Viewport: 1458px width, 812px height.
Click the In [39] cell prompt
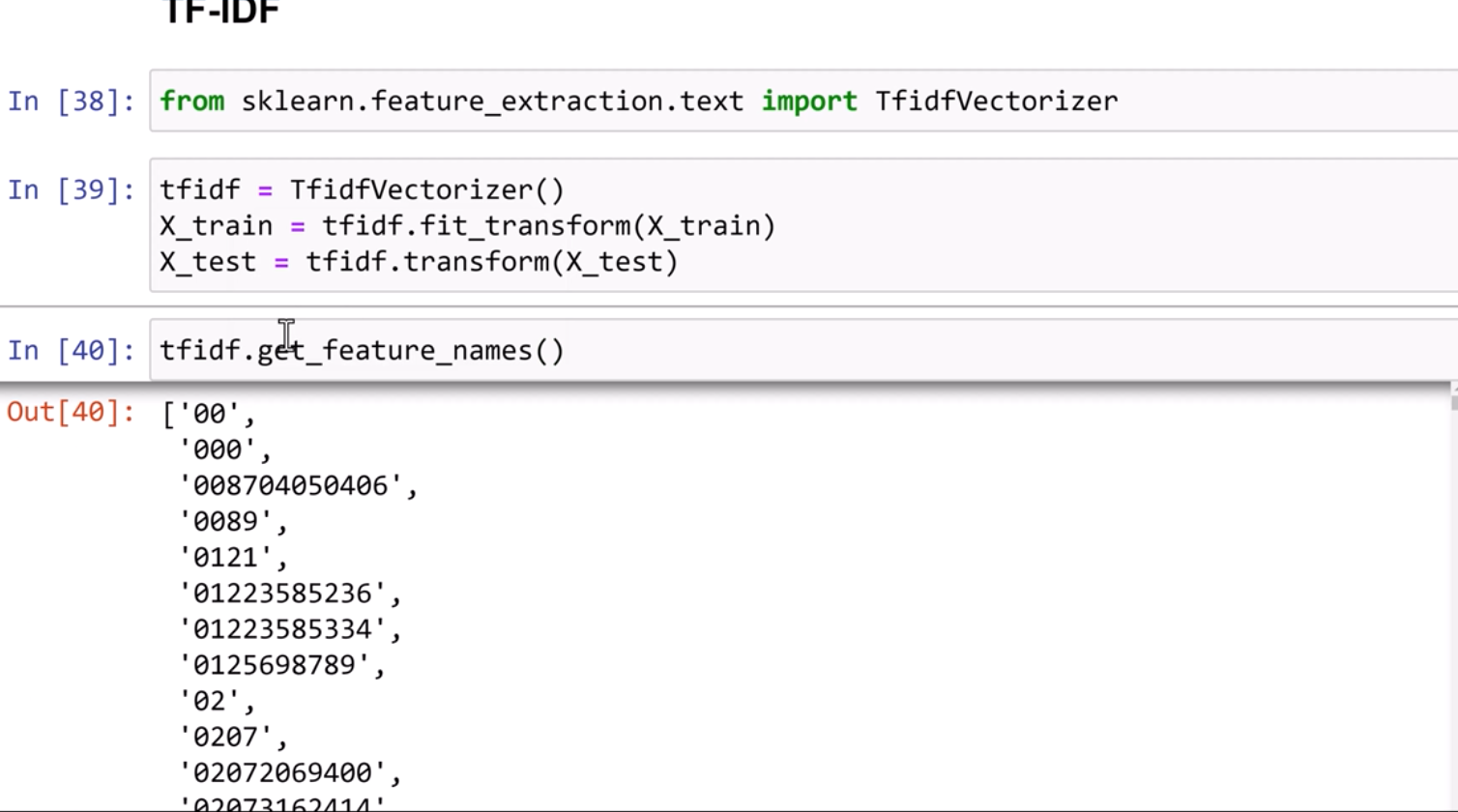click(x=71, y=190)
